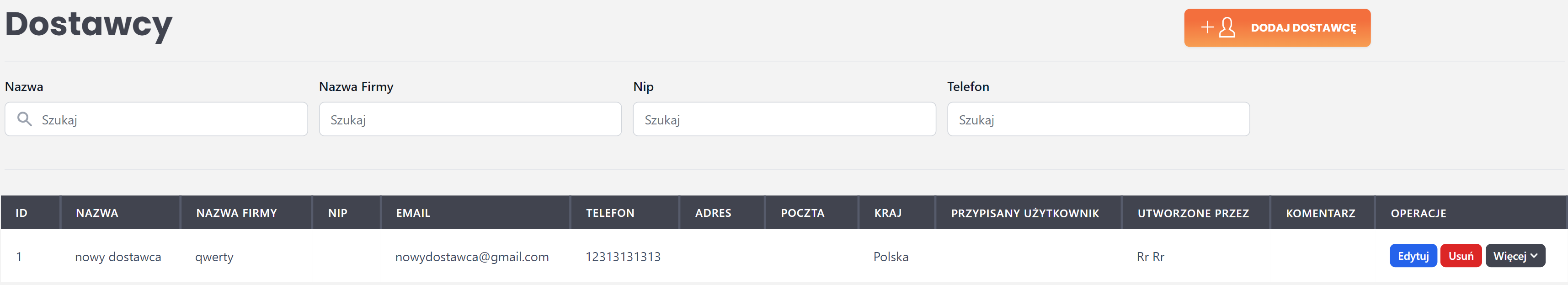Click the ID column header
Viewport: 1568px width, 285px height.
pos(21,213)
